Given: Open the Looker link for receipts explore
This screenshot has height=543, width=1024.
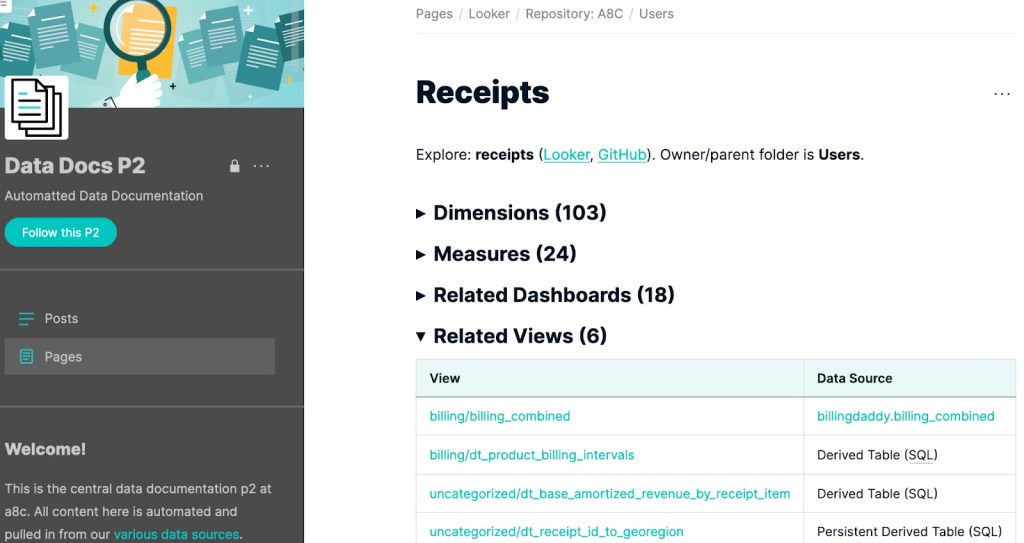Looking at the screenshot, I should pos(566,155).
